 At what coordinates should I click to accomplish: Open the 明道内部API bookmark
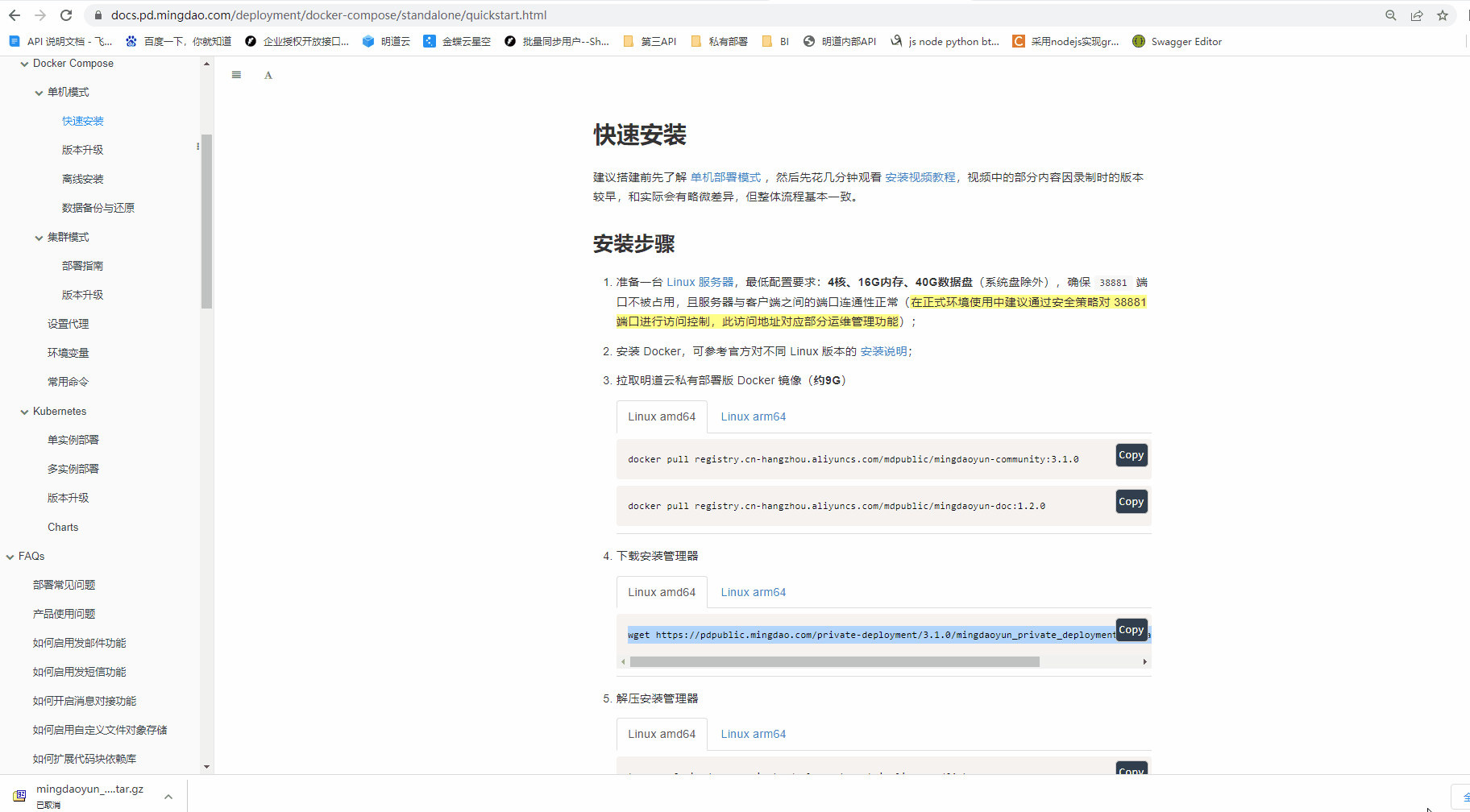[x=840, y=41]
